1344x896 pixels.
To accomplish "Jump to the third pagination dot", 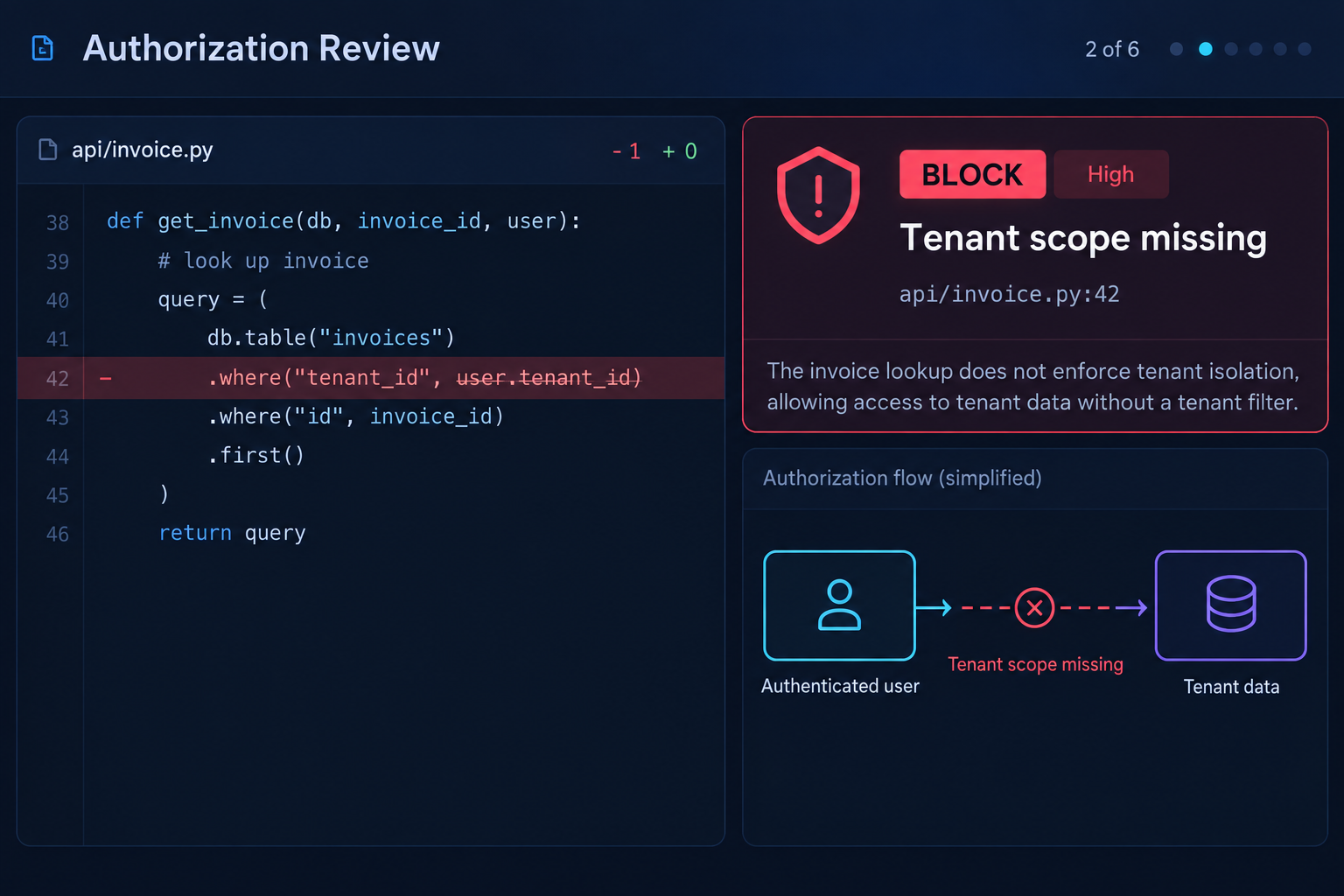I will tap(1231, 49).
